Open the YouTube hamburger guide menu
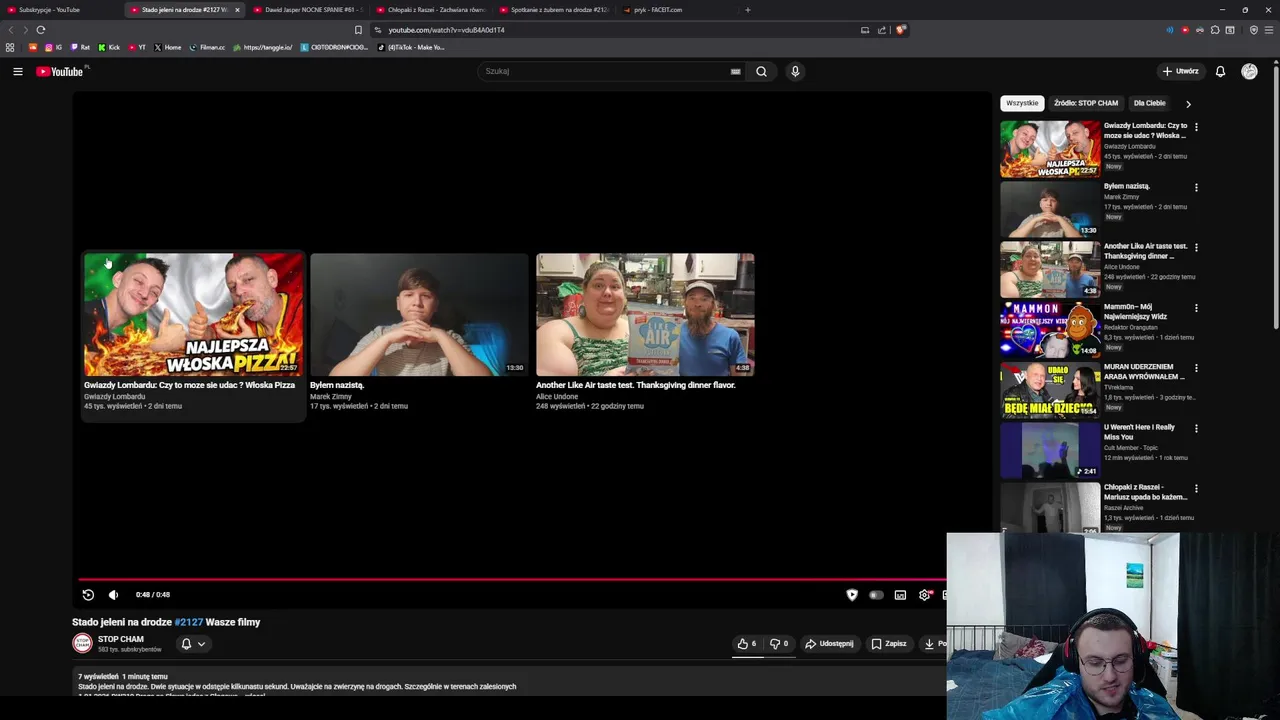Screen dimensions: 1280x720 coord(17,71)
